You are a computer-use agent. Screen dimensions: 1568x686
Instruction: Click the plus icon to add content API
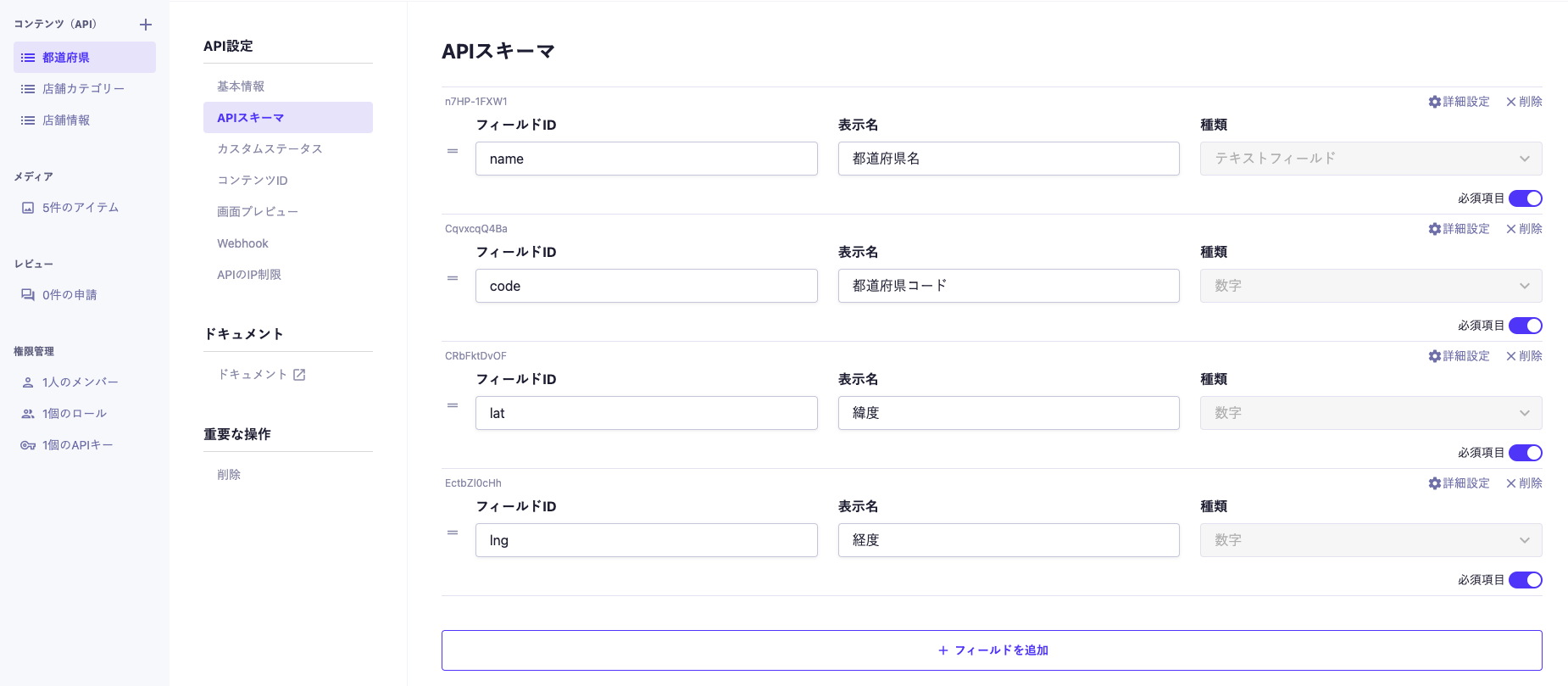(x=146, y=25)
